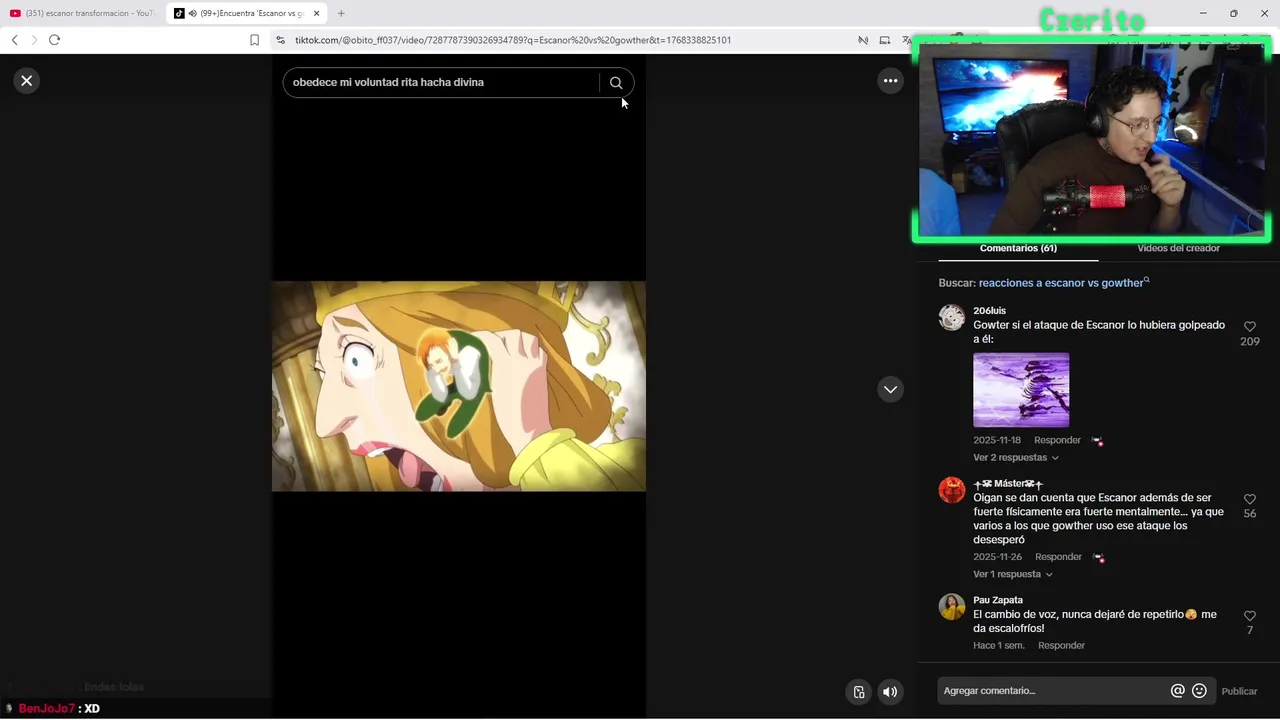
Task: Go back in the browser
Action: (14, 40)
